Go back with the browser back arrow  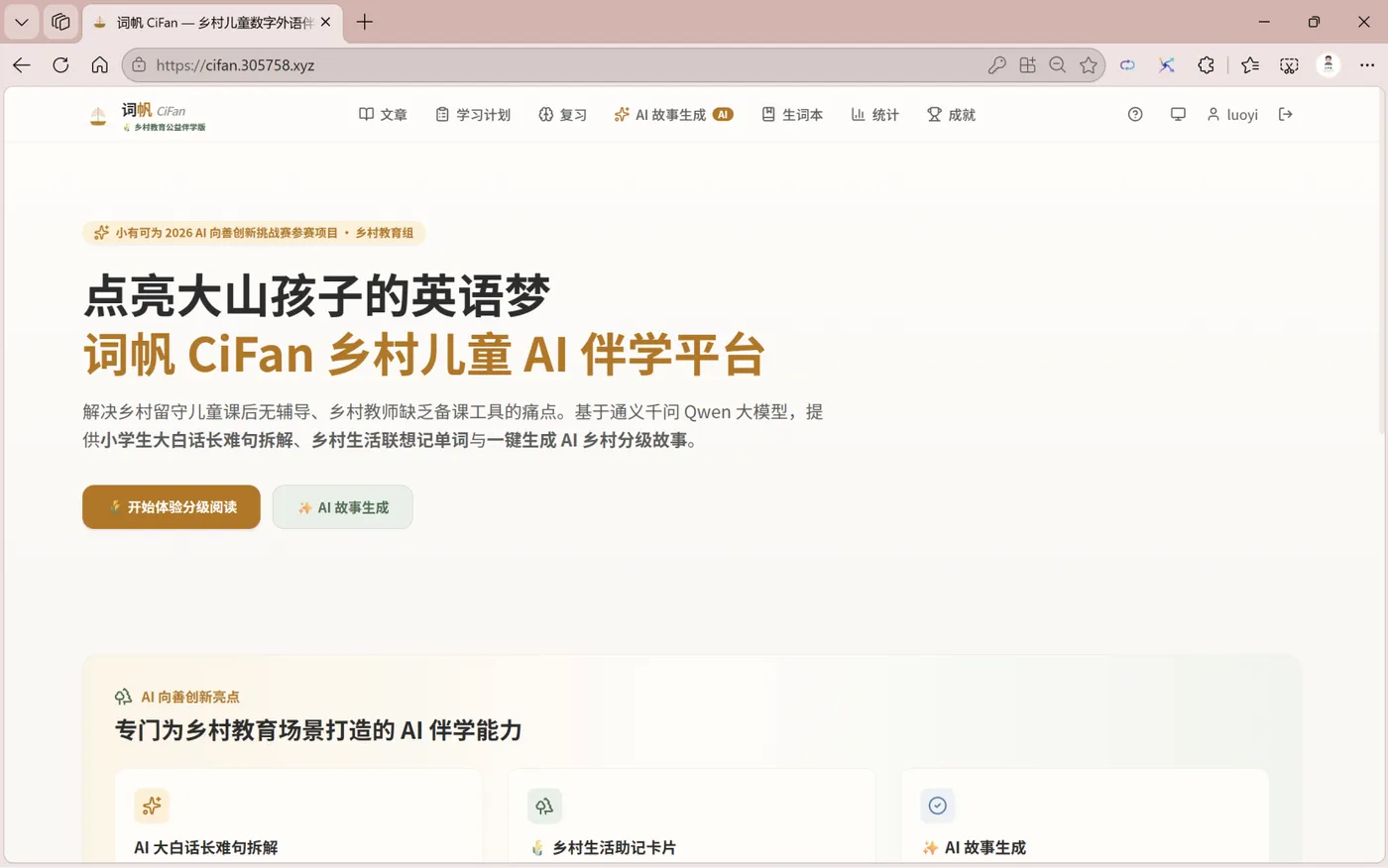[x=22, y=65]
